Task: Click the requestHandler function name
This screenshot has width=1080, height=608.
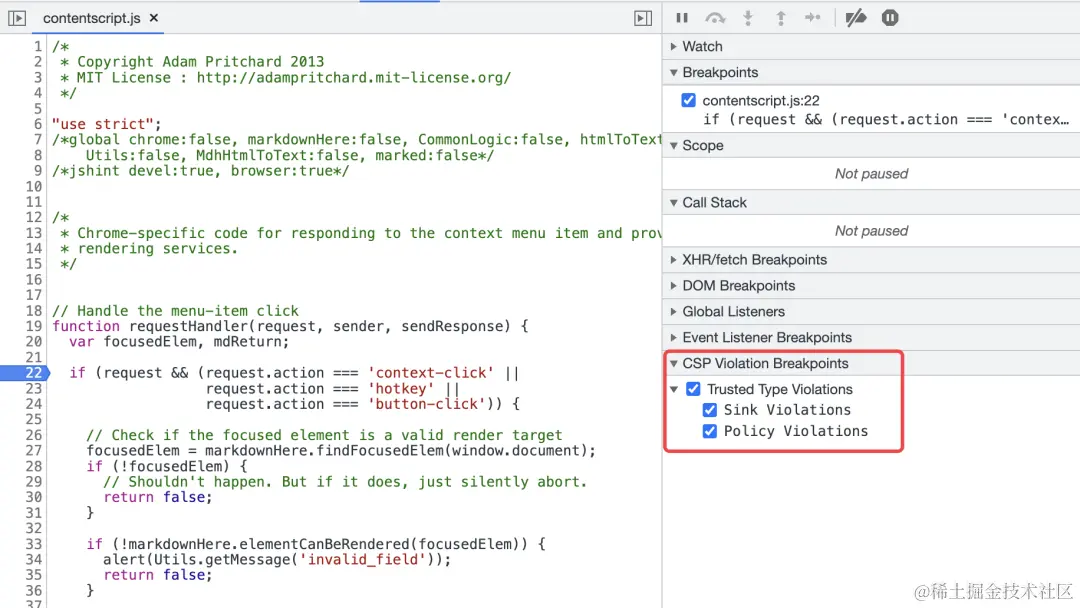Action: coord(188,326)
